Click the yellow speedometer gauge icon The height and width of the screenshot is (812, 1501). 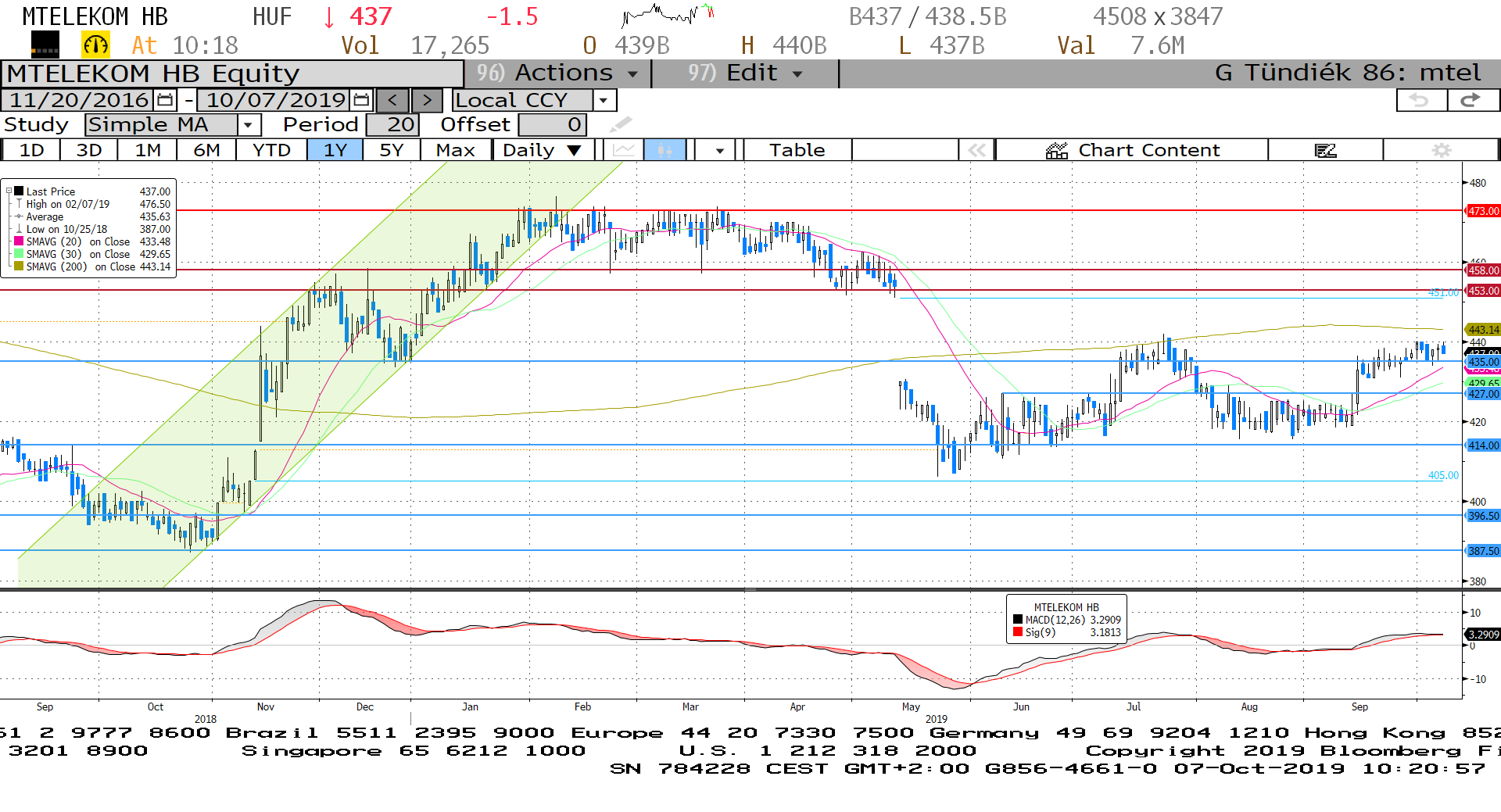coord(95,45)
